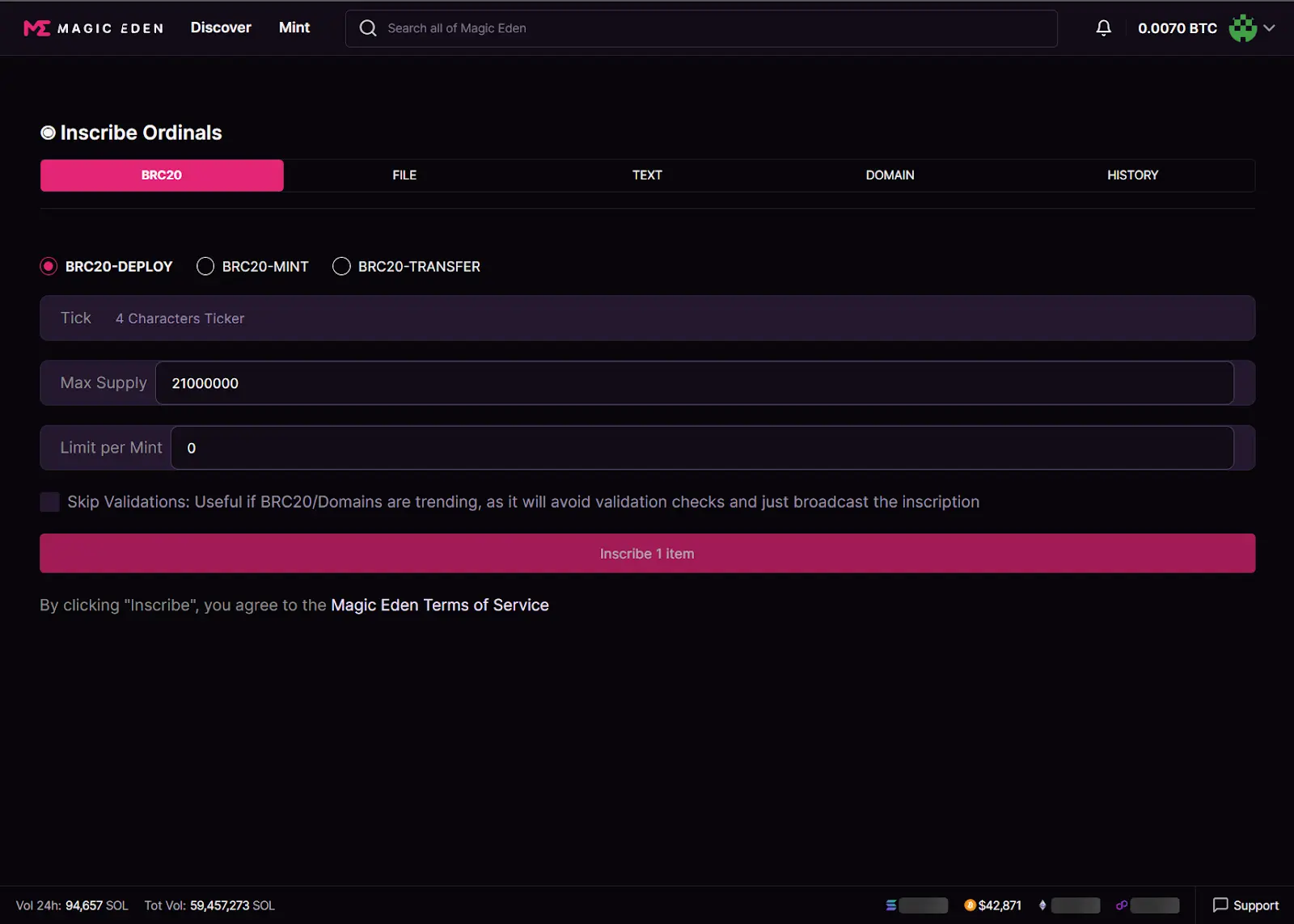The image size is (1294, 924).
Task: Open Magic Eden Terms of Service link
Action: point(440,605)
